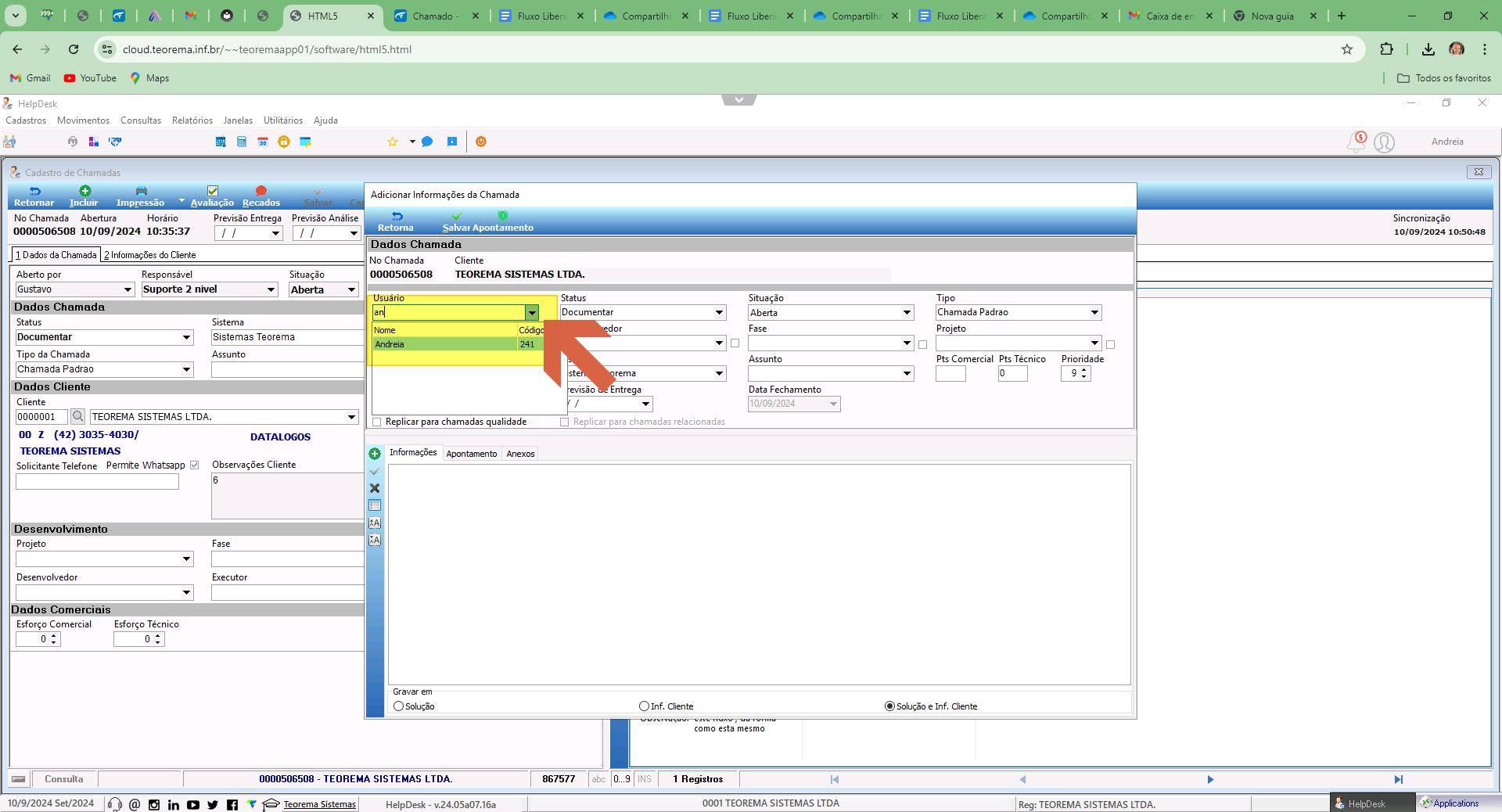
Task: Click Salvar Apontamento green check icon
Action: (x=456, y=216)
